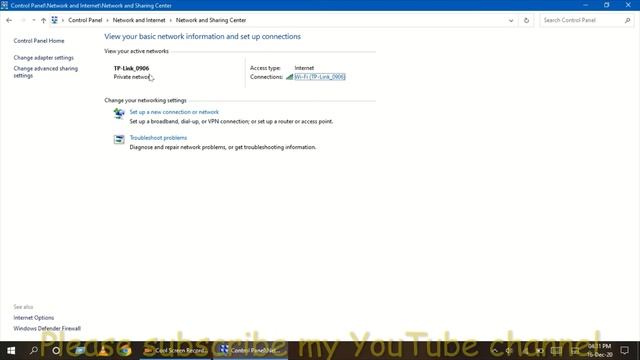Open the recent locations dropdown arrow
The image size is (640, 360).
click(33, 20)
